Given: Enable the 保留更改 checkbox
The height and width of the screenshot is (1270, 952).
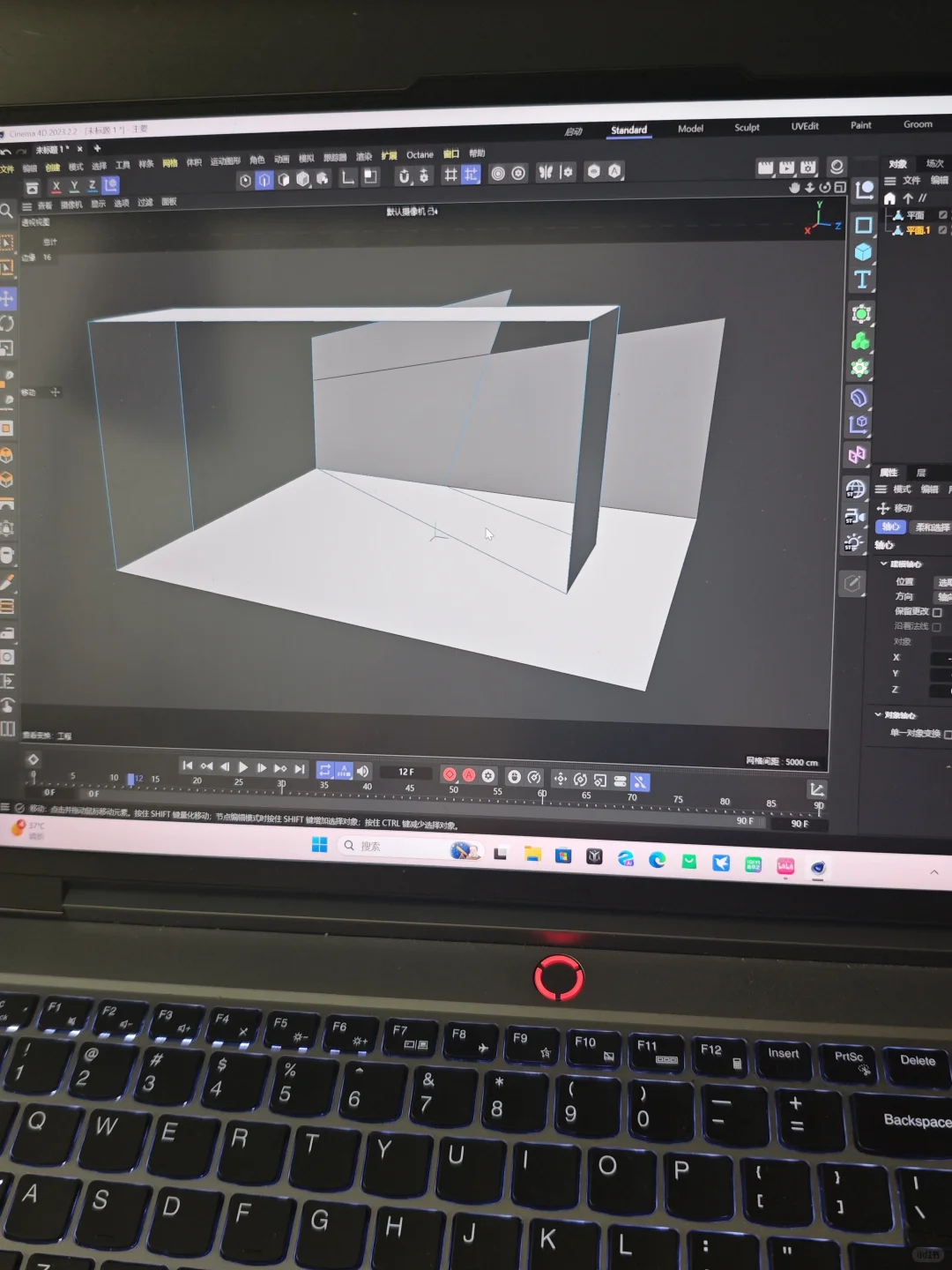Looking at the screenshot, I should pyautogui.click(x=937, y=612).
